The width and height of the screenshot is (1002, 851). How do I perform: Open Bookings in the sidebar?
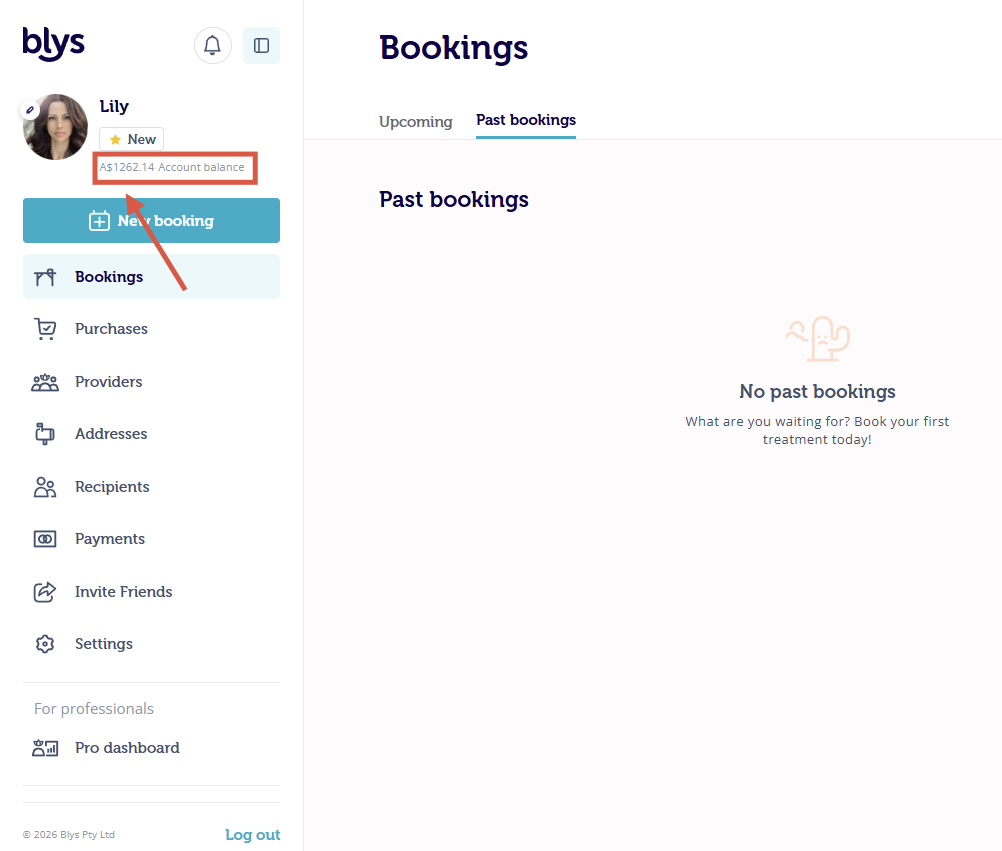[x=151, y=277]
